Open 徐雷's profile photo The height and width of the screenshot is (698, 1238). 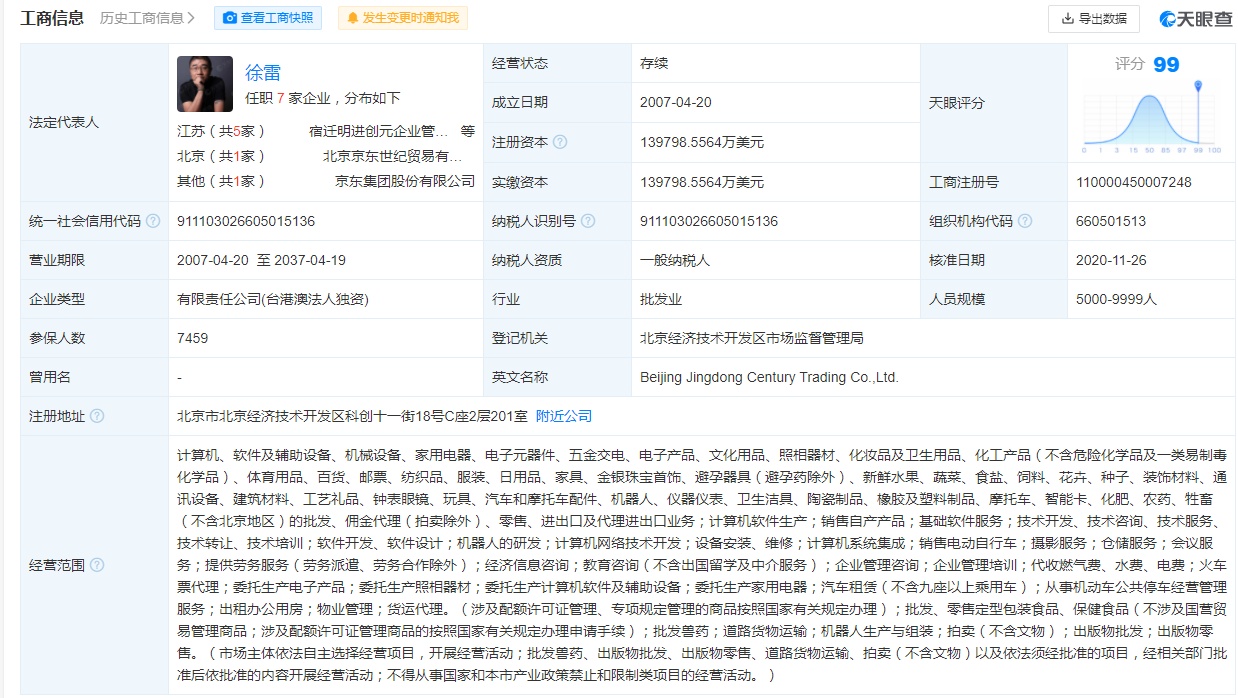coord(205,84)
